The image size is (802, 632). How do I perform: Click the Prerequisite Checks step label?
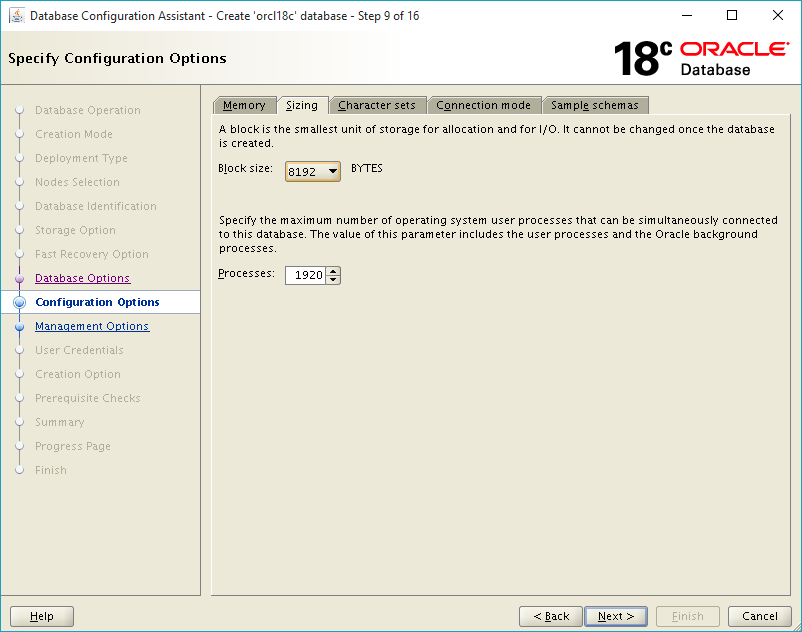click(x=87, y=398)
